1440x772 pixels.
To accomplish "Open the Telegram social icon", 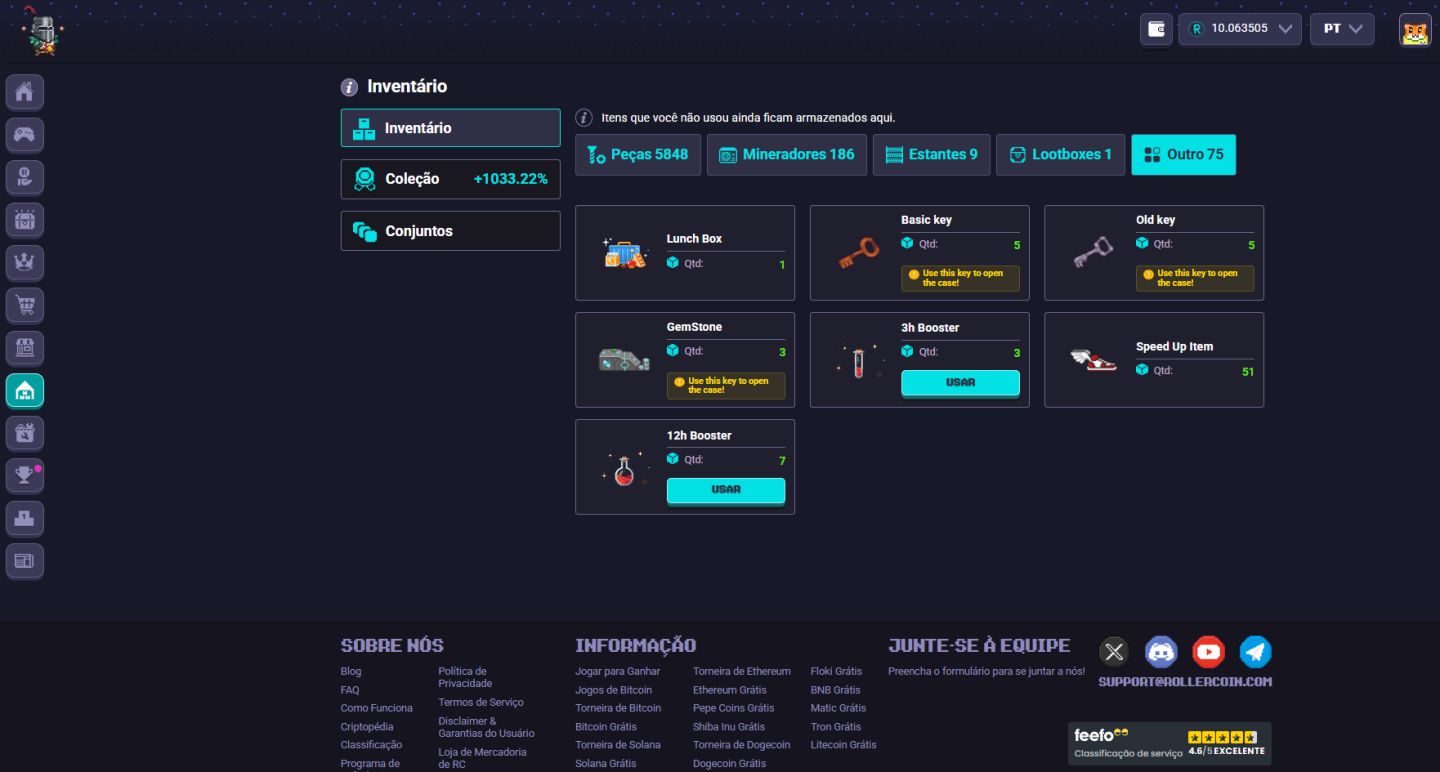I will click(x=1255, y=652).
